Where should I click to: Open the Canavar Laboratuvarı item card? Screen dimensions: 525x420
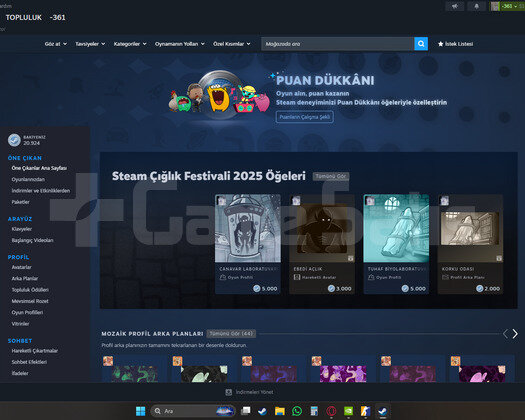click(248, 244)
